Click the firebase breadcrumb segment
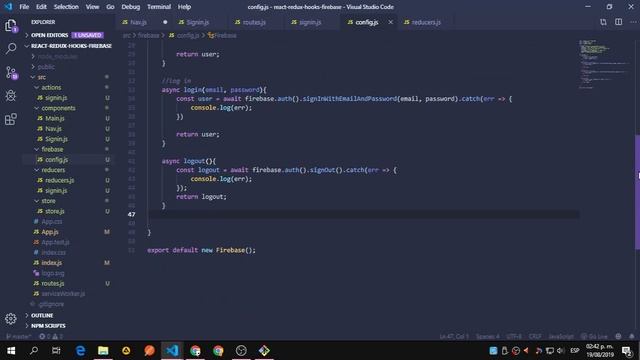 (x=148, y=36)
